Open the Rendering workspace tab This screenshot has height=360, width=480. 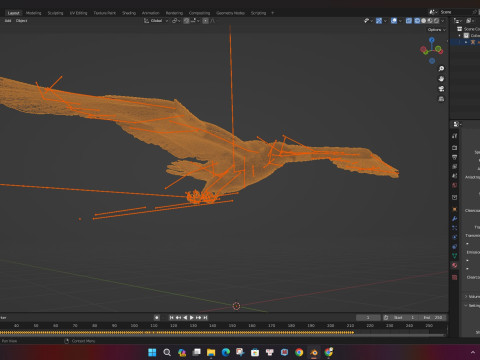tap(174, 13)
